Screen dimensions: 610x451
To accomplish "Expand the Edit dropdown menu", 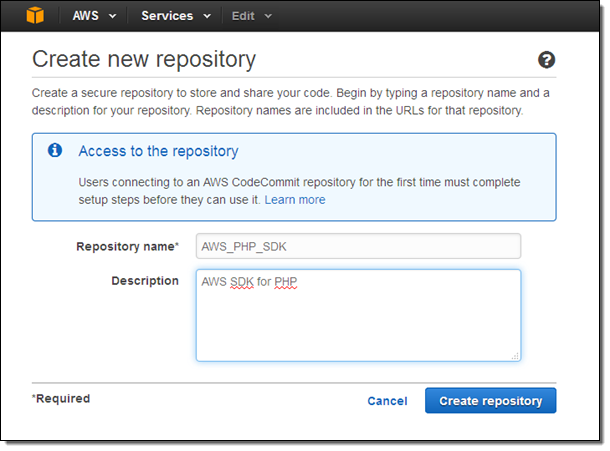I will click(x=251, y=16).
